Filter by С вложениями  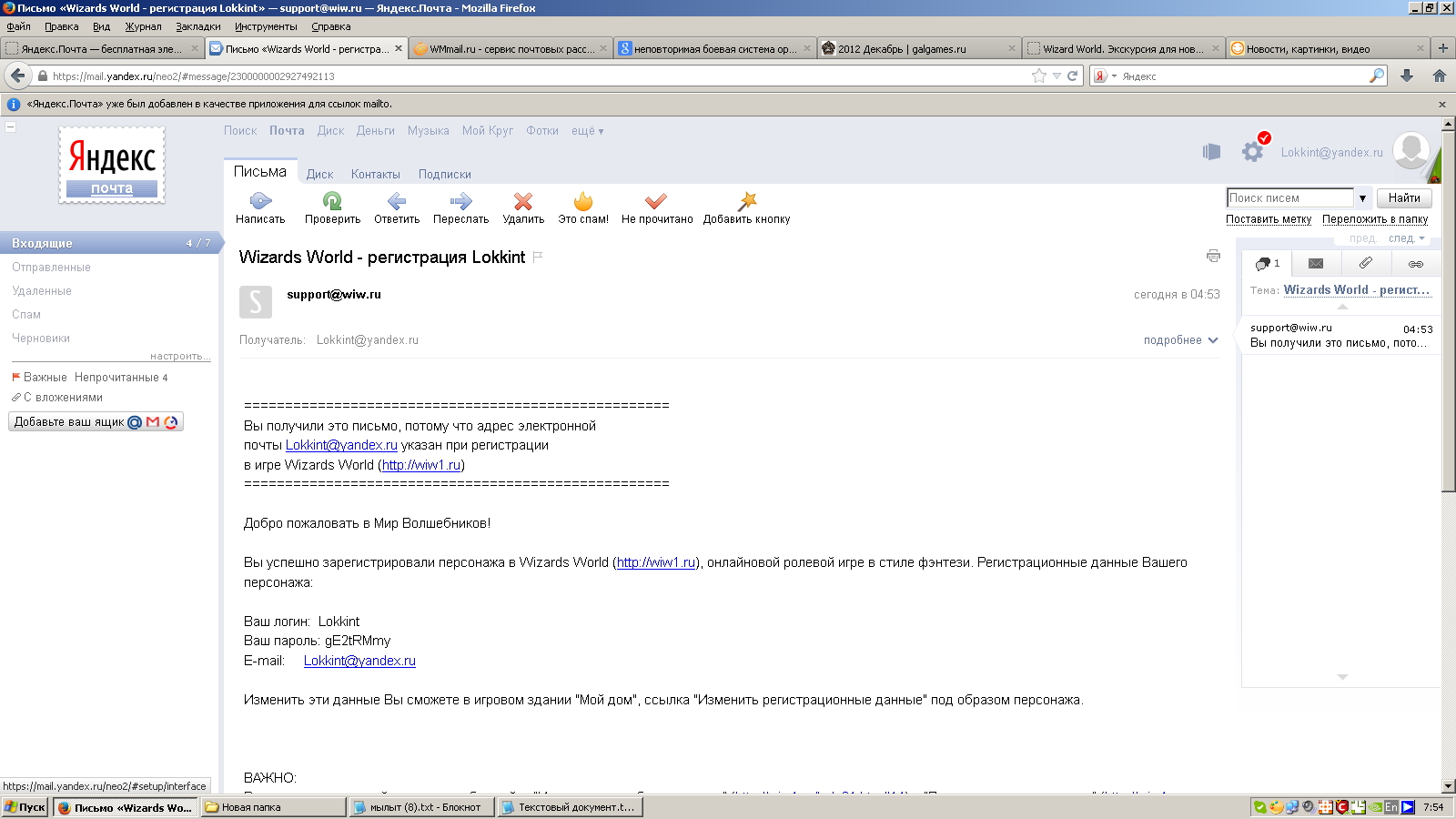[63, 398]
